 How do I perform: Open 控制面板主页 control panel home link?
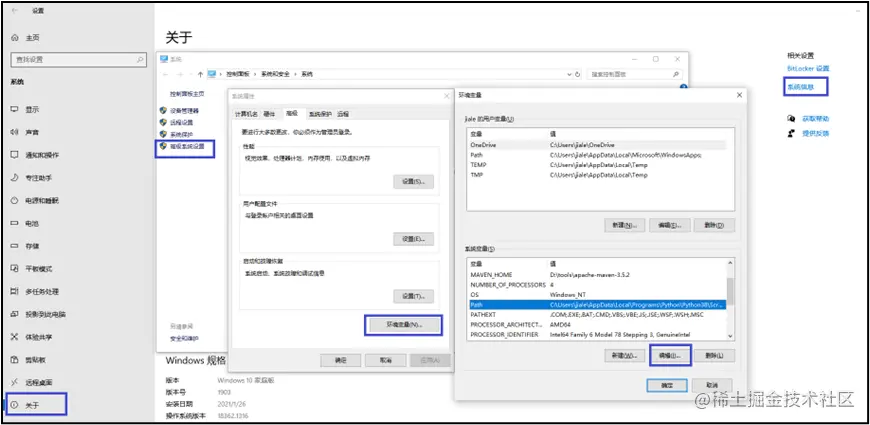187,94
